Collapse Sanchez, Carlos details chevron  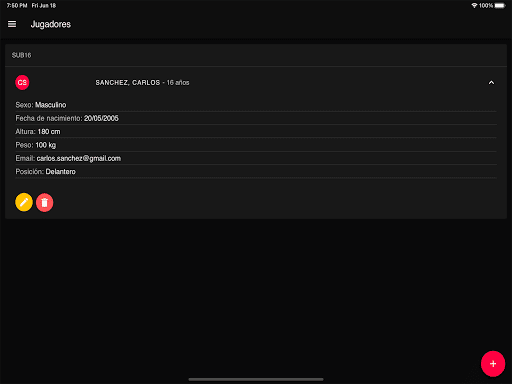click(x=491, y=83)
